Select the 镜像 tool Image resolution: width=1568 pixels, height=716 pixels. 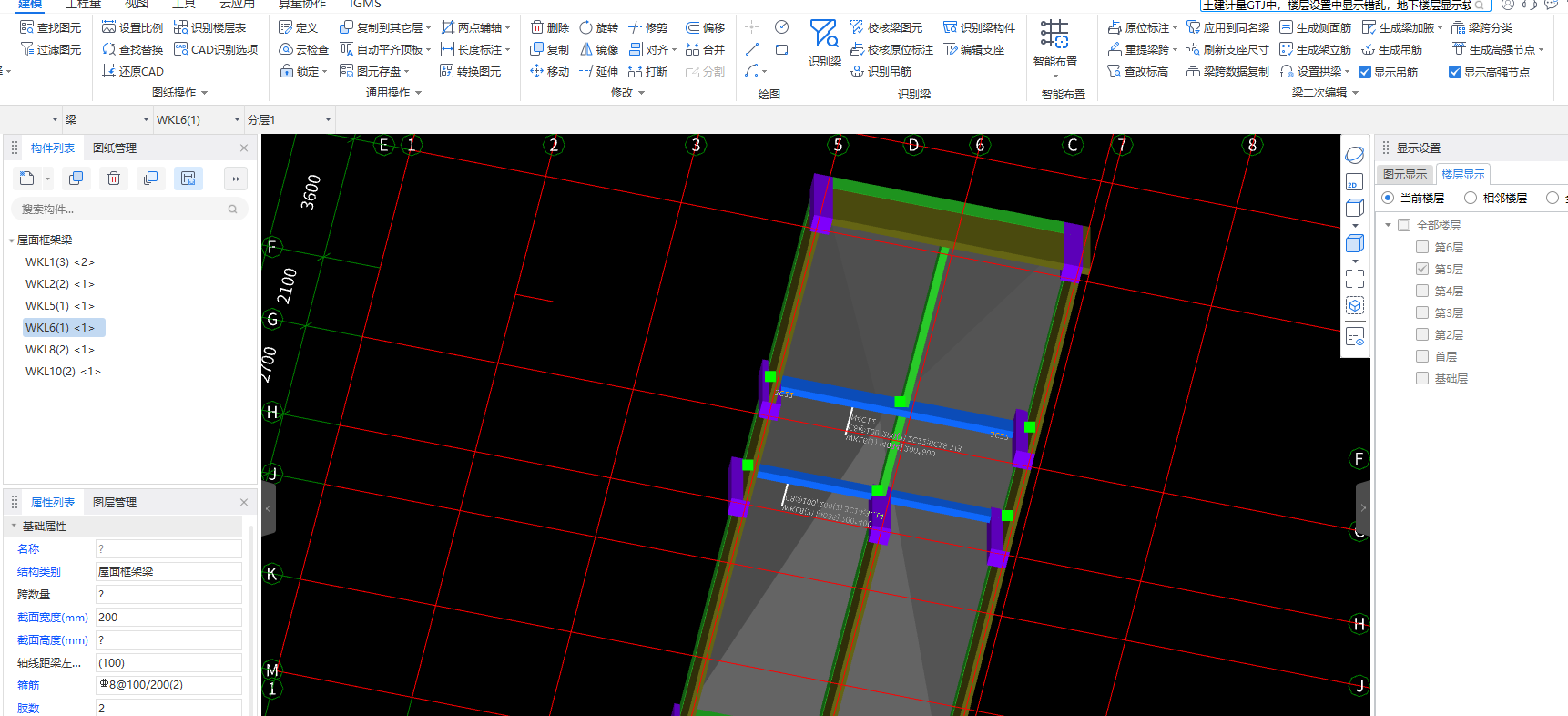[598, 49]
